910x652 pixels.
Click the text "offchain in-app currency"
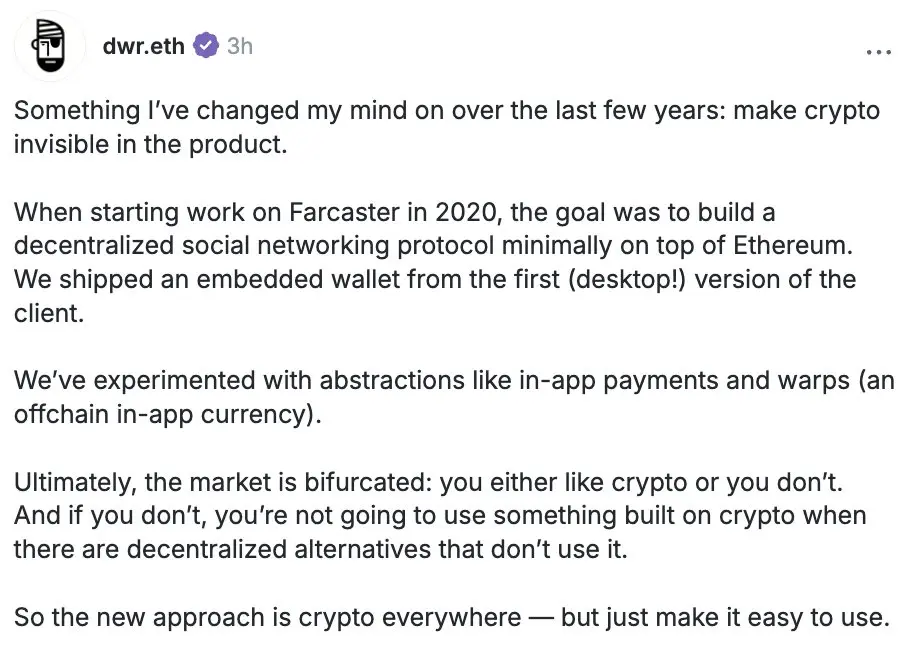click(x=163, y=415)
